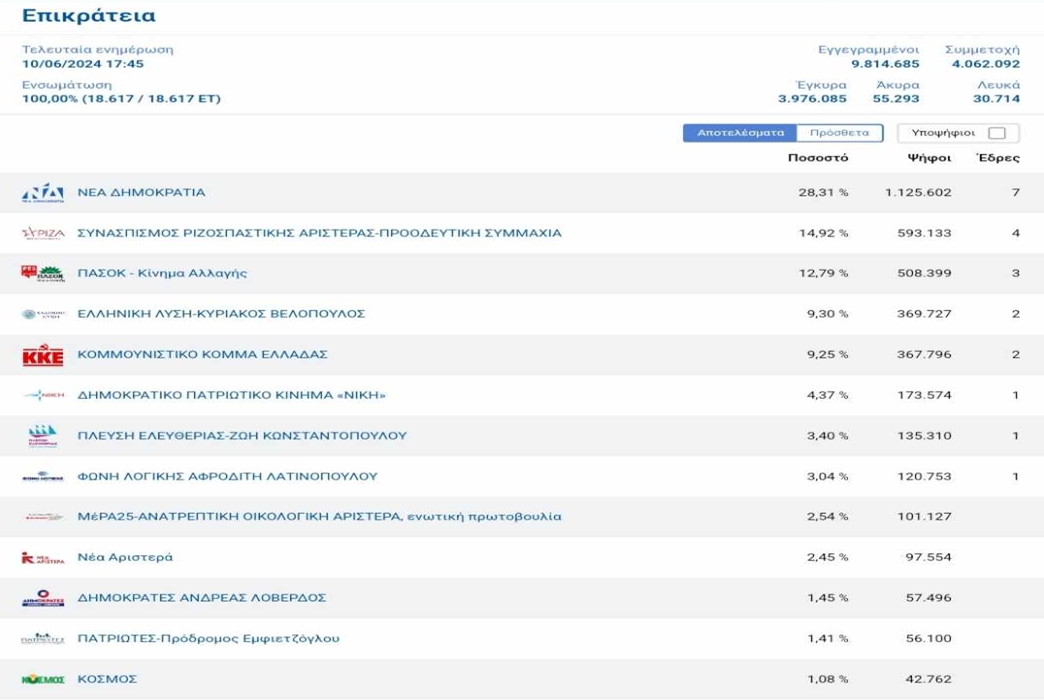1044x700 pixels.
Task: Click the Δημοκράτες party logo
Action: click(43, 598)
